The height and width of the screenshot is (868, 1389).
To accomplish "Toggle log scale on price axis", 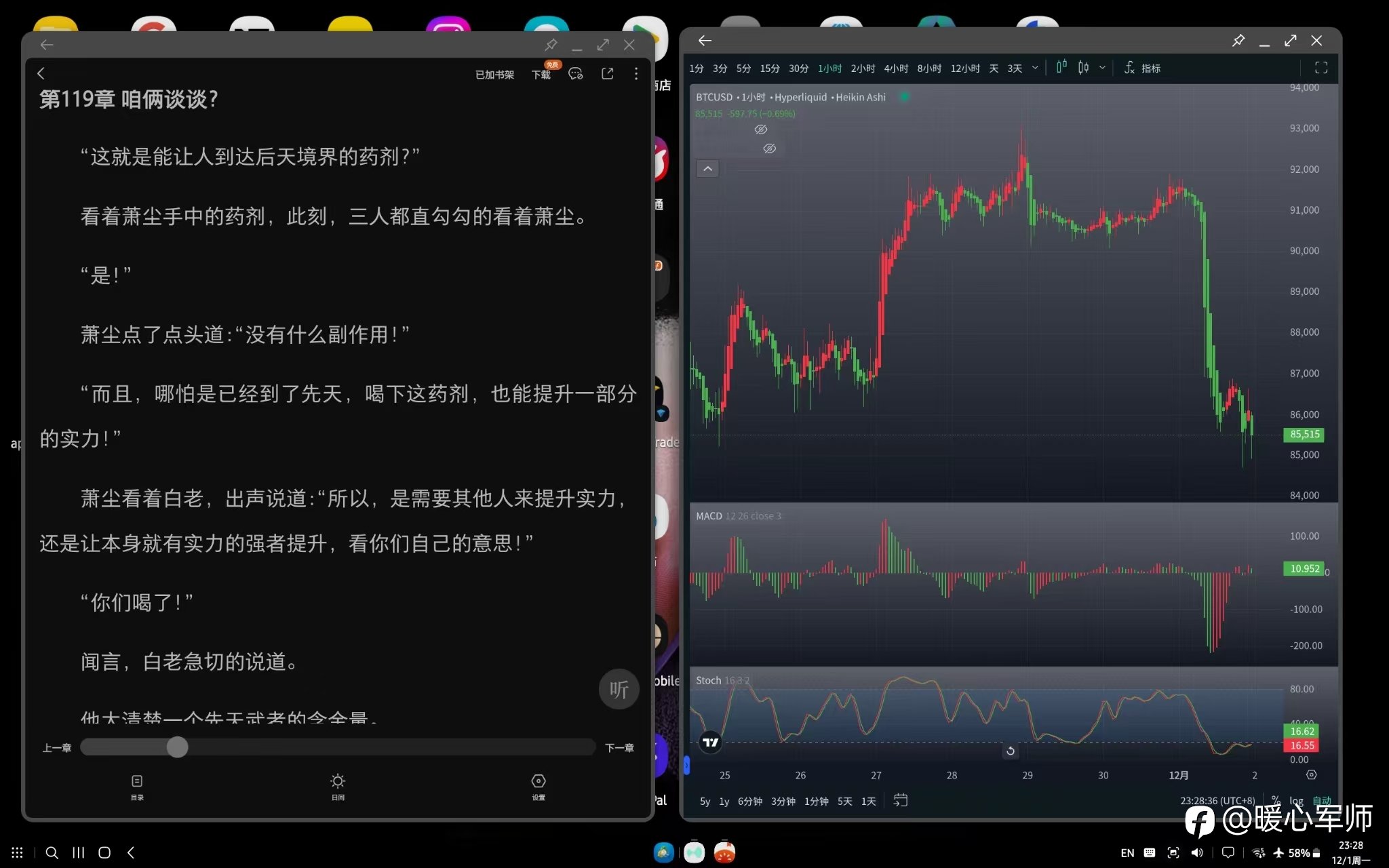I will 1296,801.
